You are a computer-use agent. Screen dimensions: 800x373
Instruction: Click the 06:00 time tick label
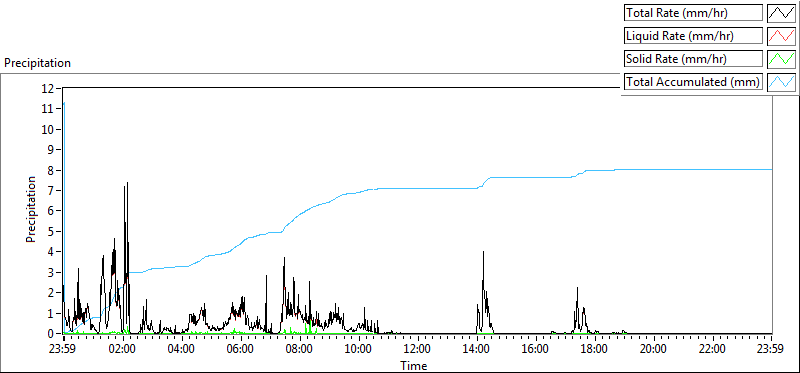pos(241,350)
